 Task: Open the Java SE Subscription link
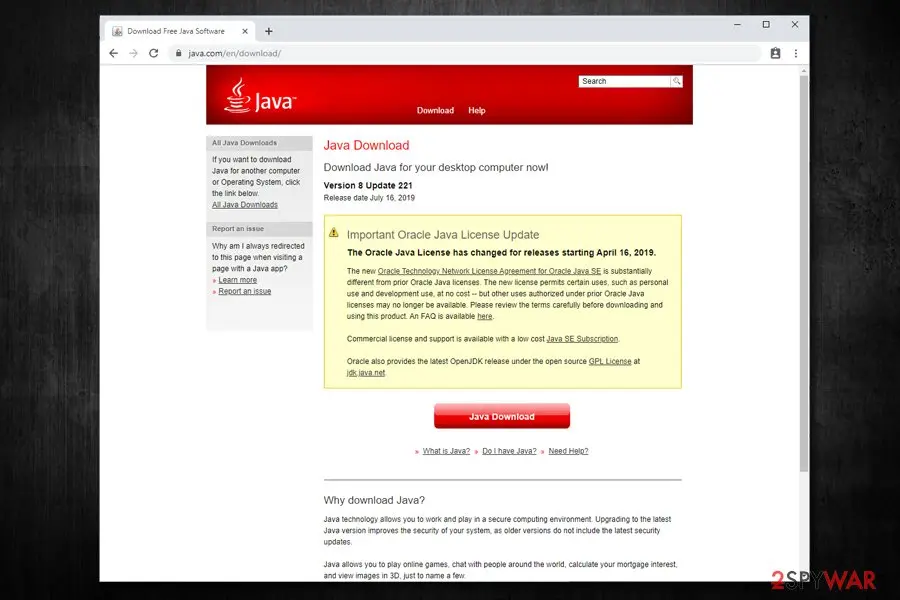point(582,339)
